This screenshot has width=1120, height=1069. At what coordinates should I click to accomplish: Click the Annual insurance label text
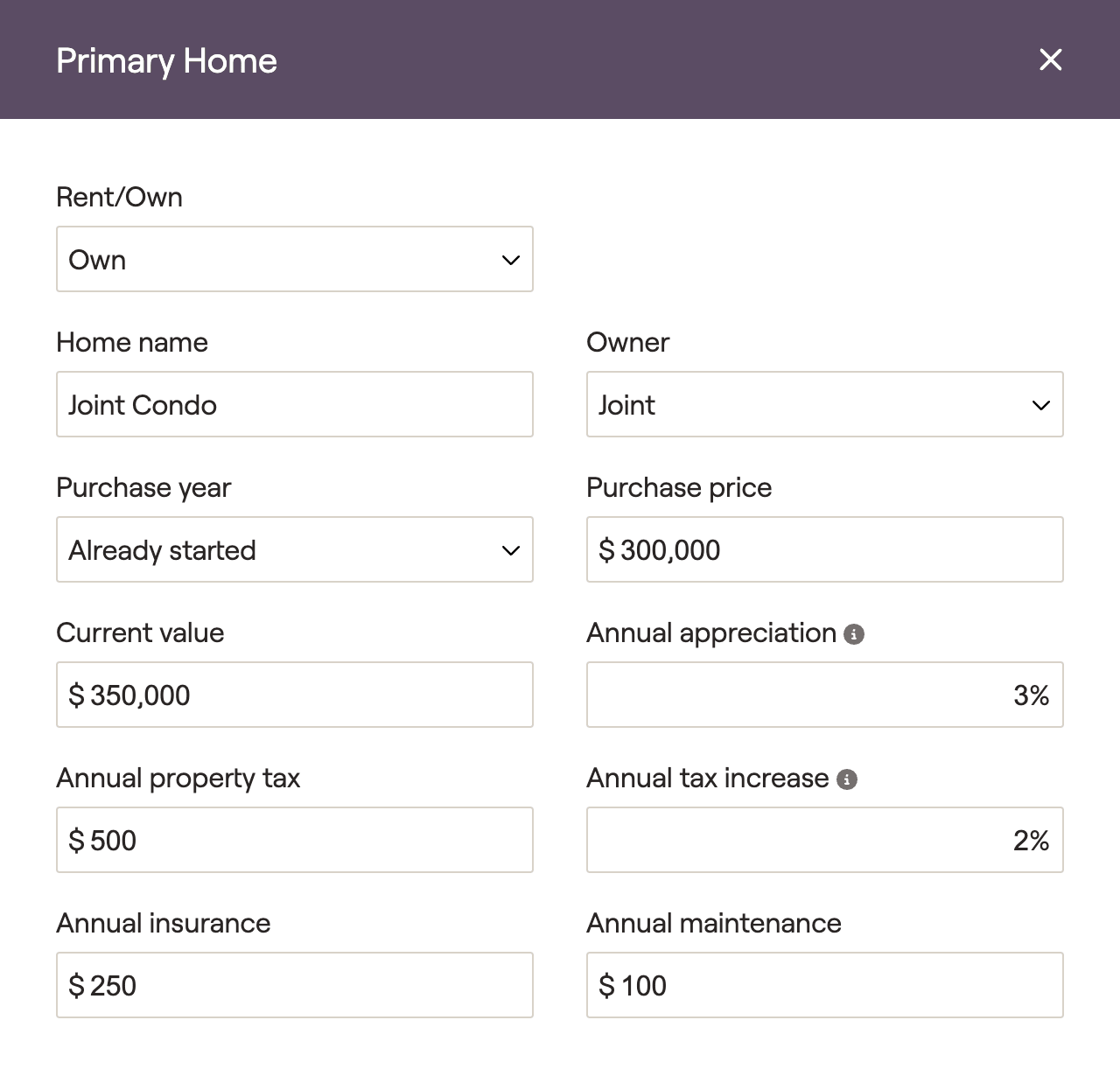163,924
